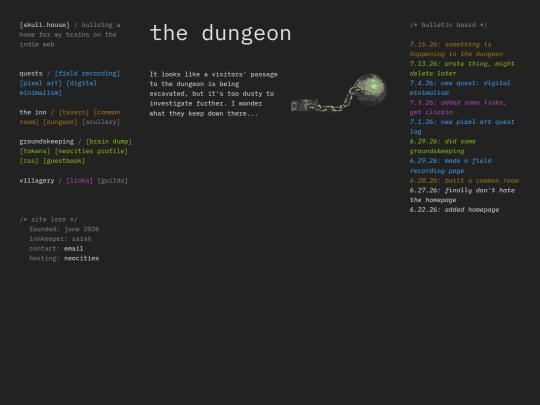The height and width of the screenshot is (405, 540).
Task: Click the 'innkeeper: sarah' line
Action: 60,239
